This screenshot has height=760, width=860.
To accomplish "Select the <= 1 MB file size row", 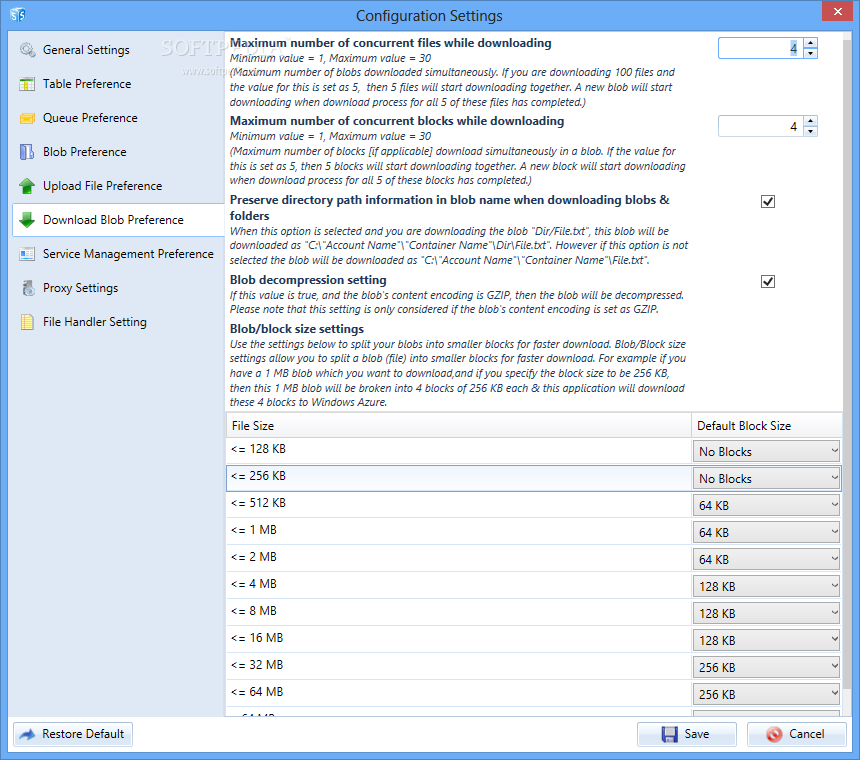I will [459, 531].
